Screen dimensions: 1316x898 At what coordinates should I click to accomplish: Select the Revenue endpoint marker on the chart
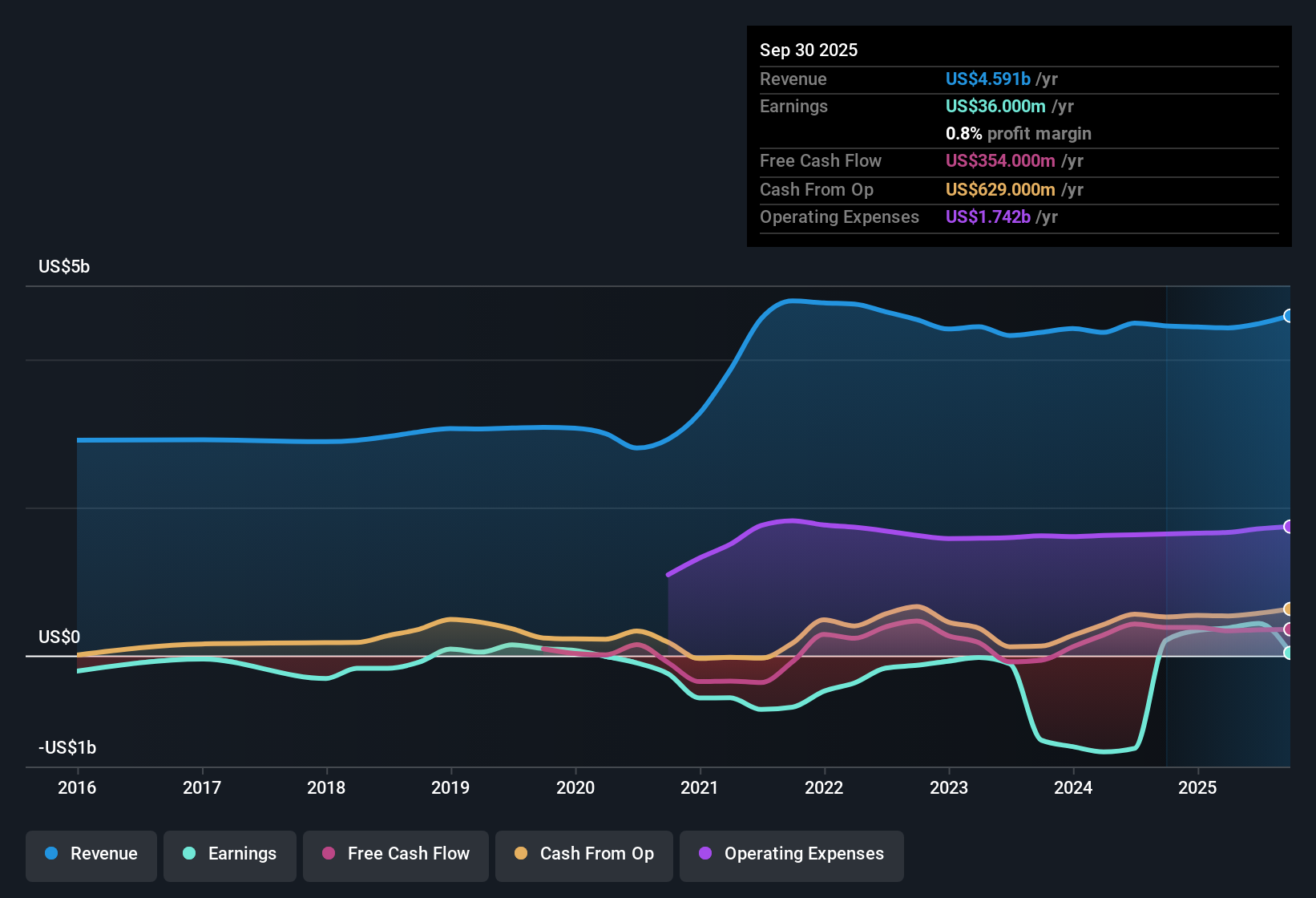point(1289,317)
